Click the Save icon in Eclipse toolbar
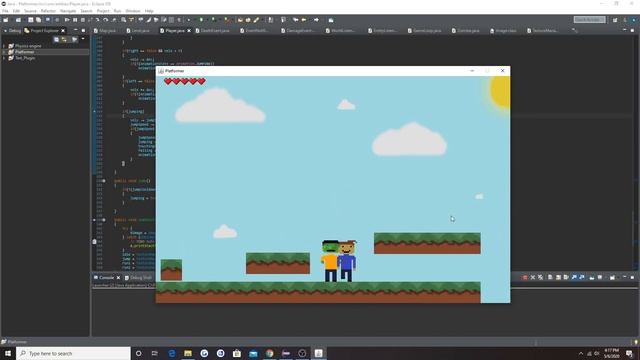Image resolution: width=640 pixels, height=360 pixels. (31, 20)
